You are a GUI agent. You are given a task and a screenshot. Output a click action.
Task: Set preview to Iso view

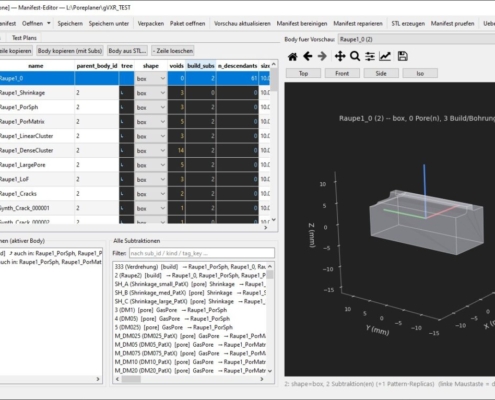(420, 73)
